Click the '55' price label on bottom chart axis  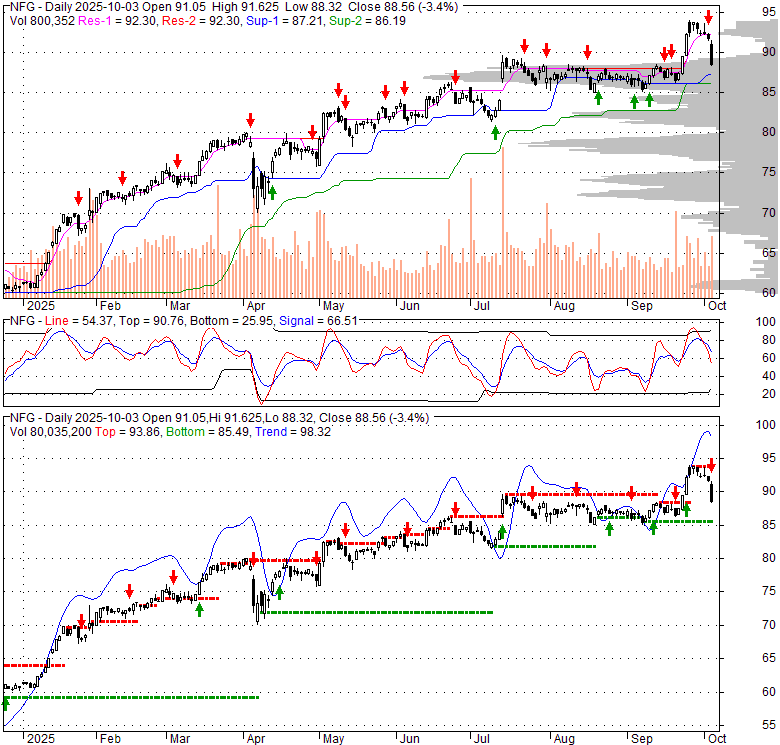click(769, 725)
